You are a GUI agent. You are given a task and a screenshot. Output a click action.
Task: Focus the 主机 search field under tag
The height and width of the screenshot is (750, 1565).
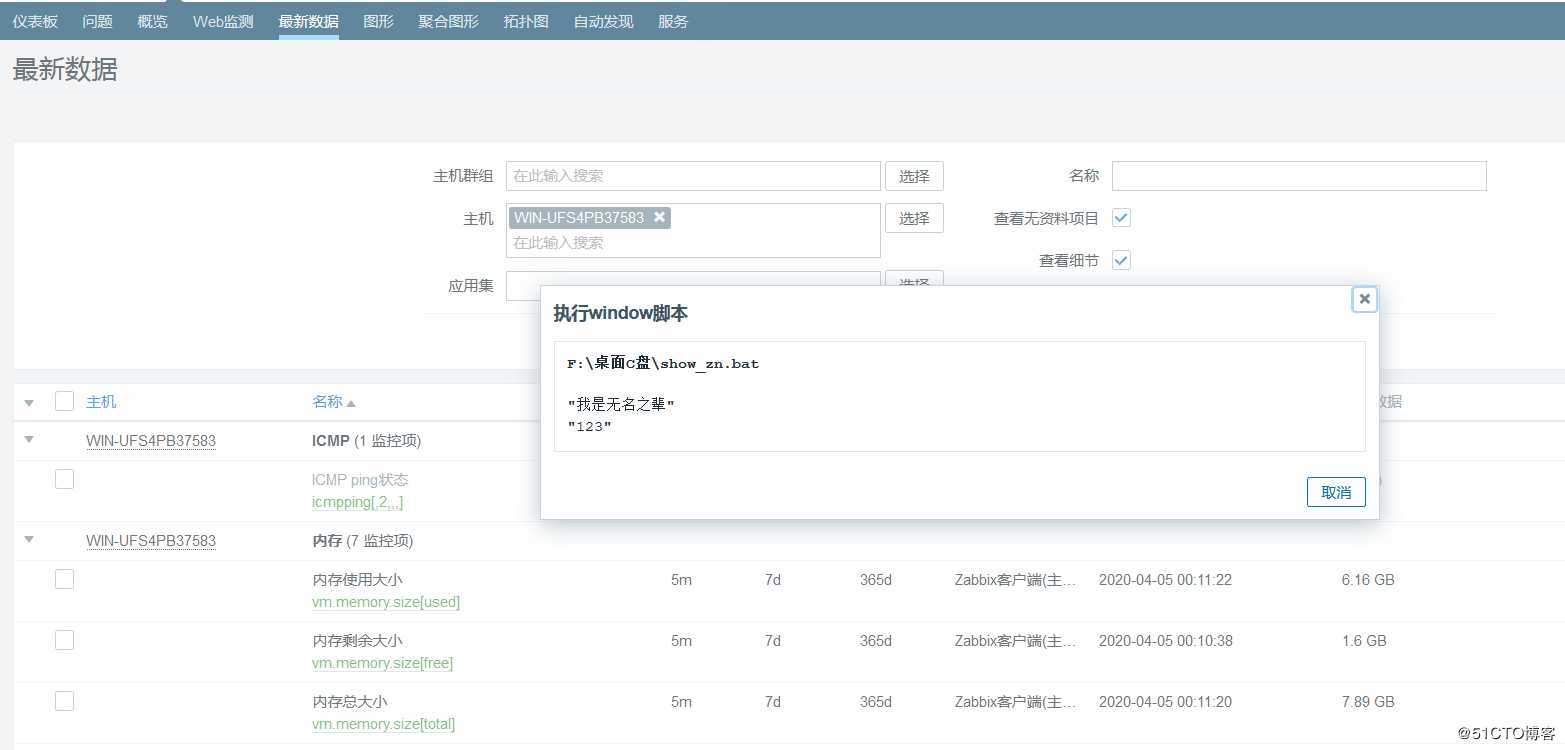[693, 243]
